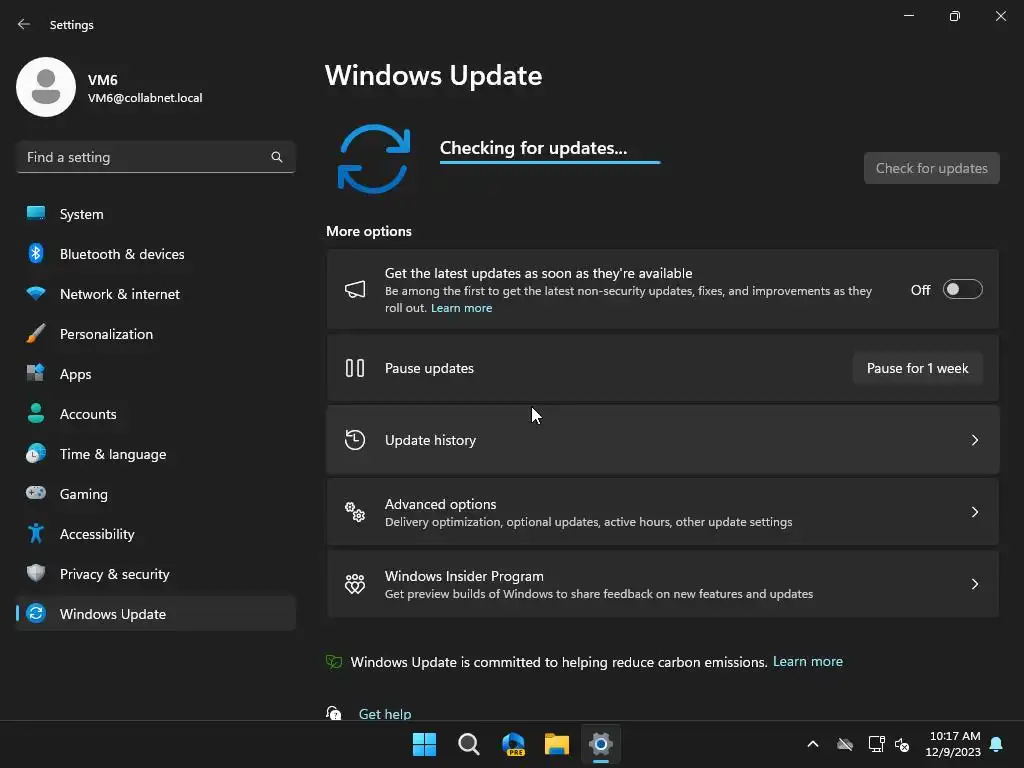Click the Gaming controller icon

pos(36,493)
